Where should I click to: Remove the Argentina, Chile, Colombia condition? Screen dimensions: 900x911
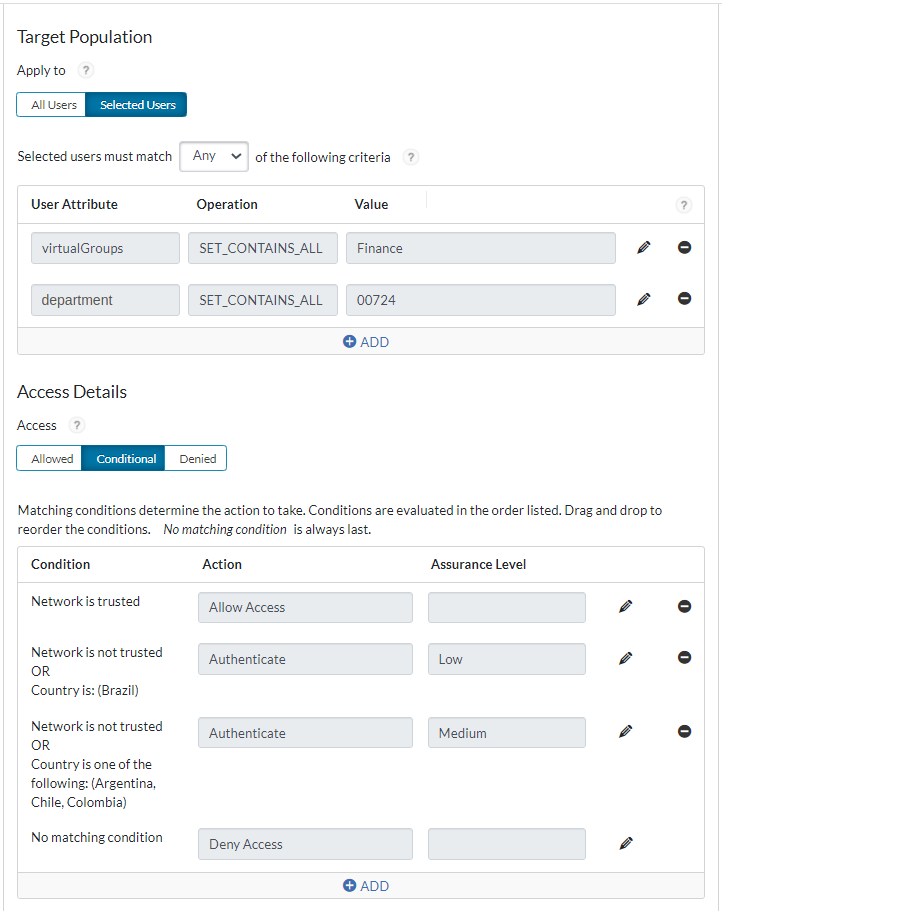coord(684,731)
